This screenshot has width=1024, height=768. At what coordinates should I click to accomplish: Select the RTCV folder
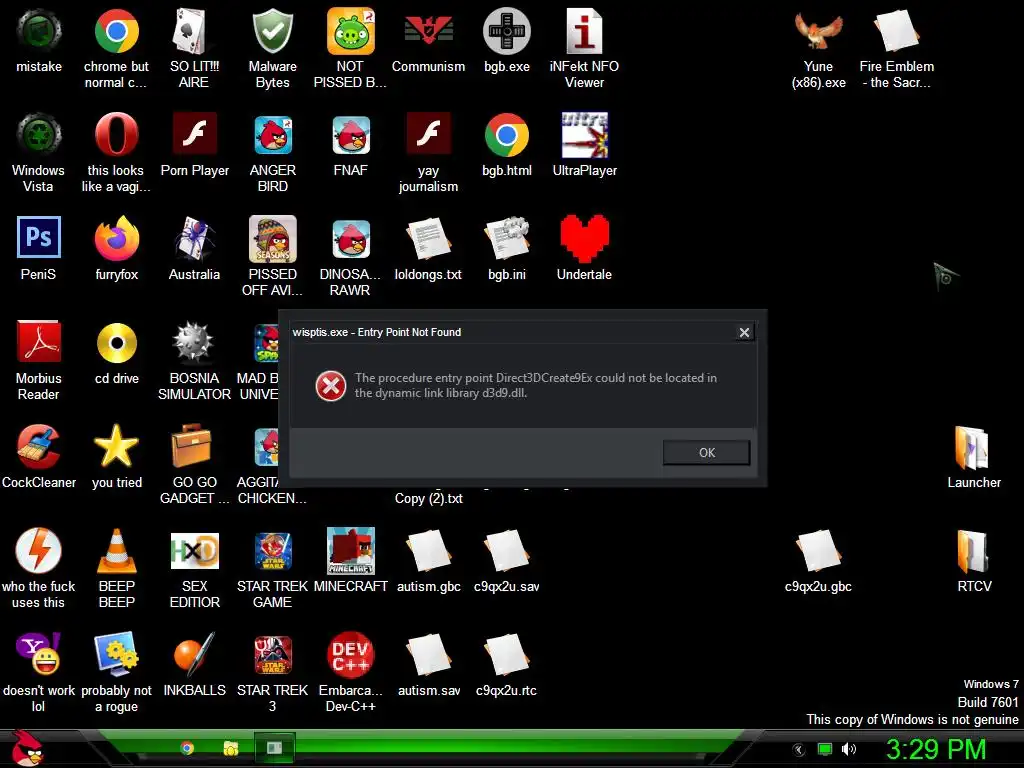click(973, 551)
